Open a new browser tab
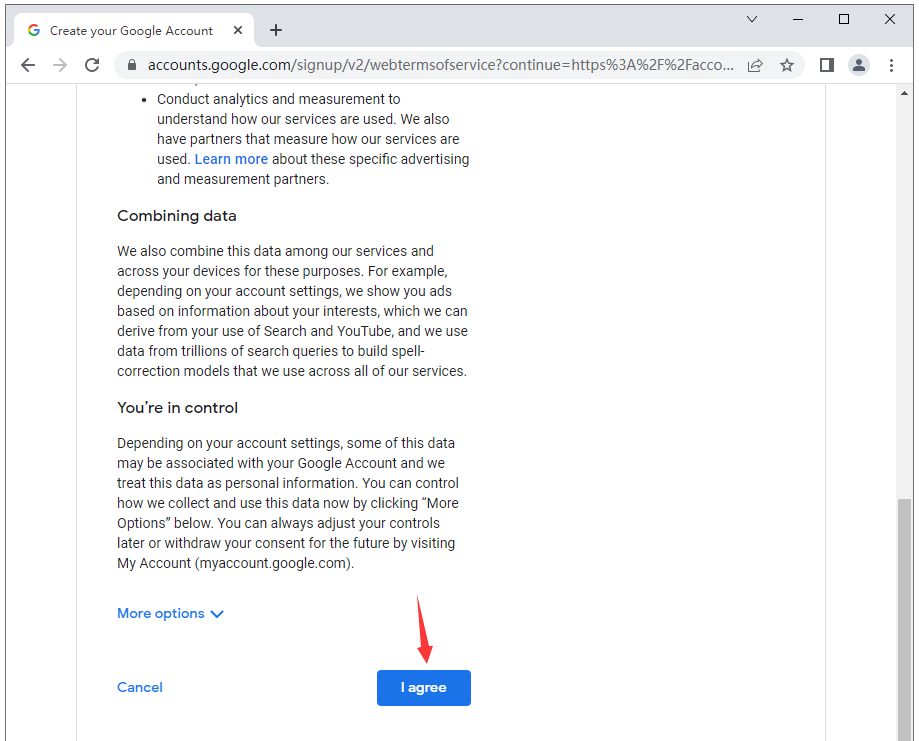This screenshot has width=919, height=741. point(276,30)
